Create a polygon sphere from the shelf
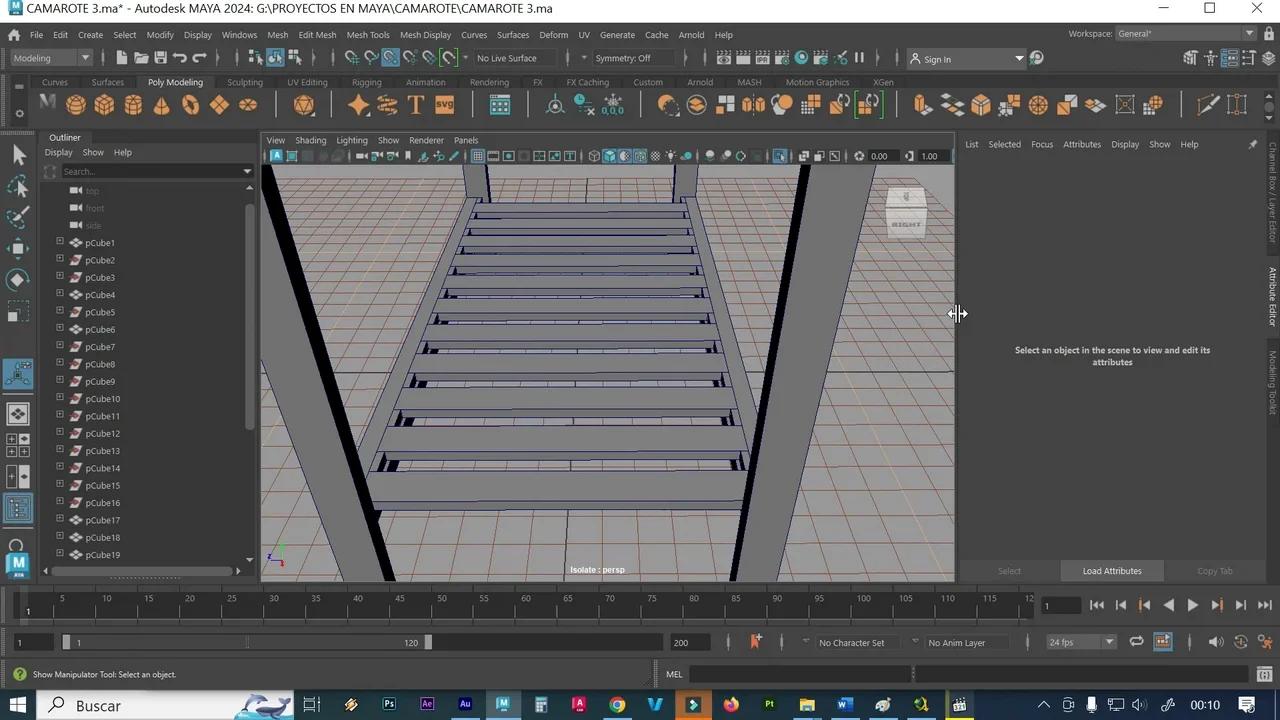 coord(76,104)
